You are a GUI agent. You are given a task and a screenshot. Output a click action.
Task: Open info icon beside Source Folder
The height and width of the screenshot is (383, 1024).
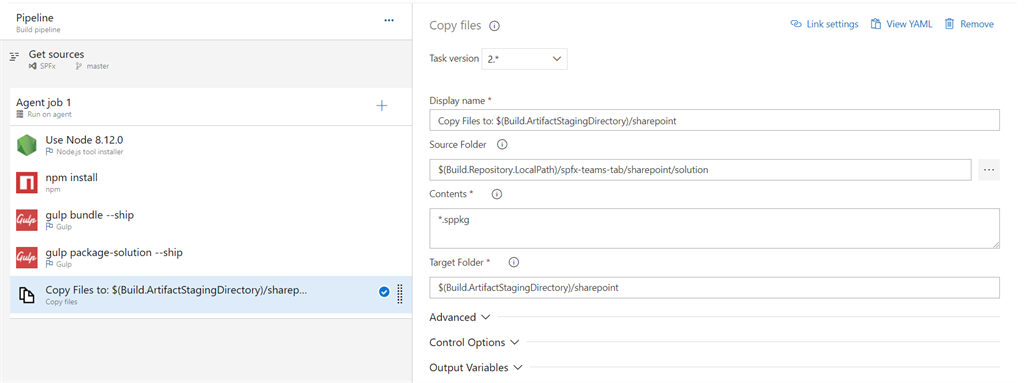pos(502,144)
